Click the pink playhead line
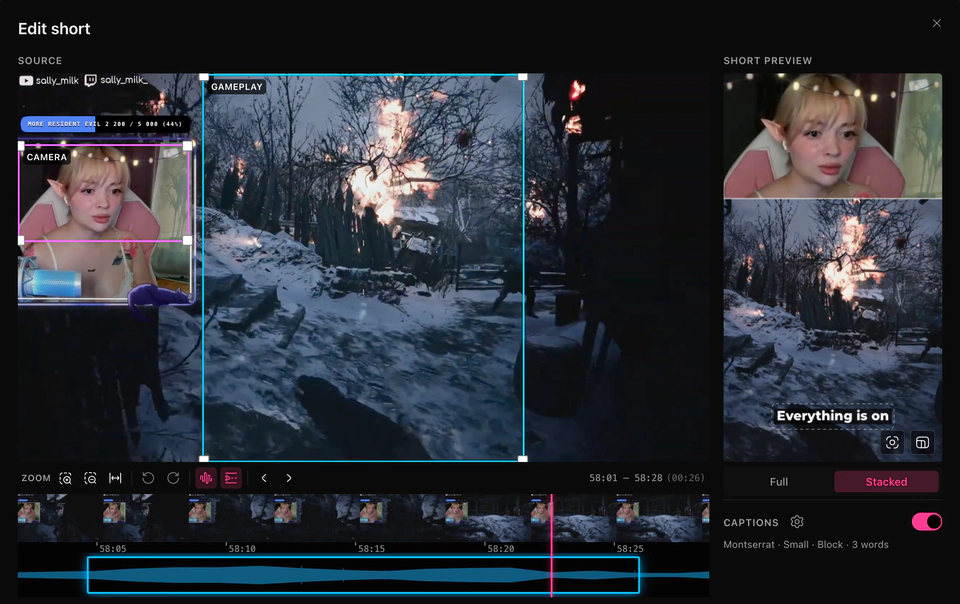Screen dimensions: 960x604 point(552,545)
